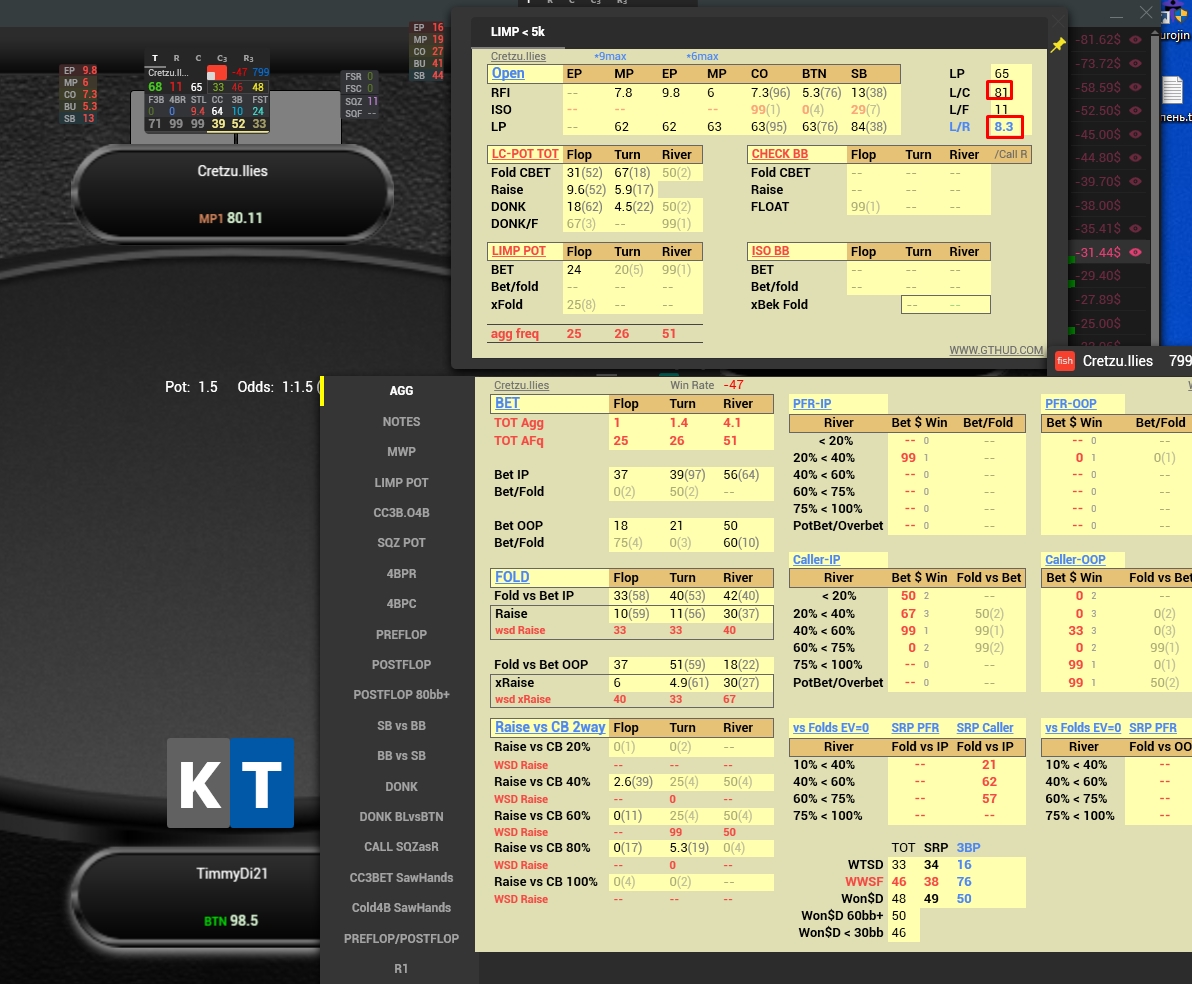
Task: Click the Open link in LIMP popup
Action: [x=508, y=73]
